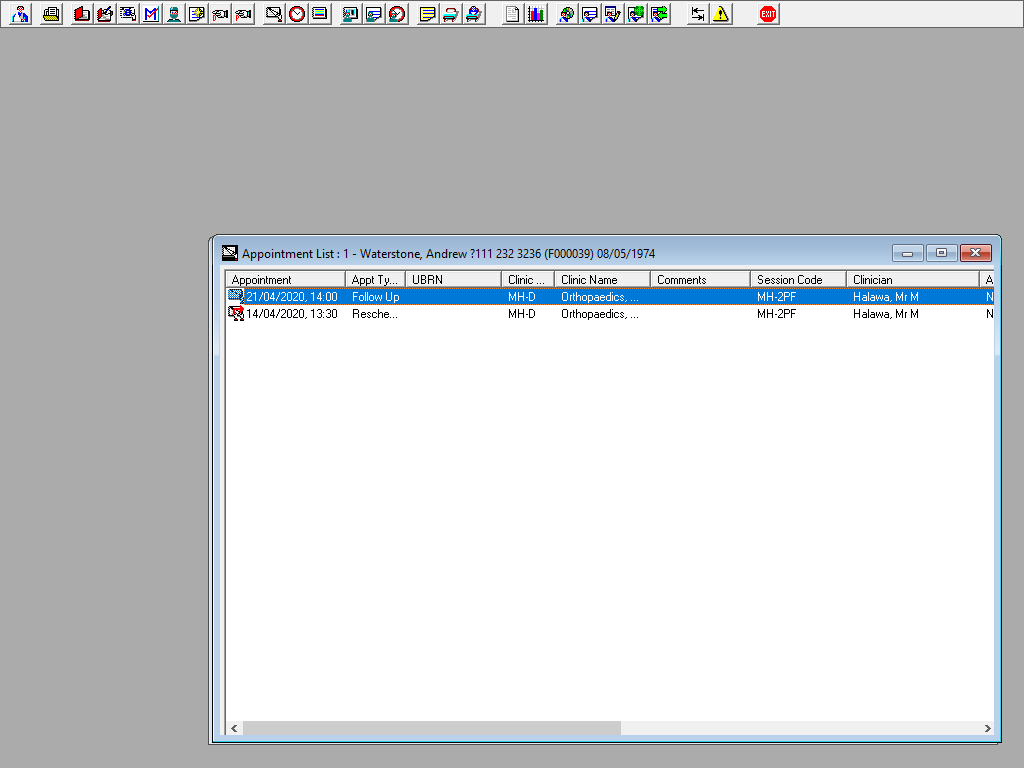Click the horizontal scrollbar's right arrow

pos(987,728)
